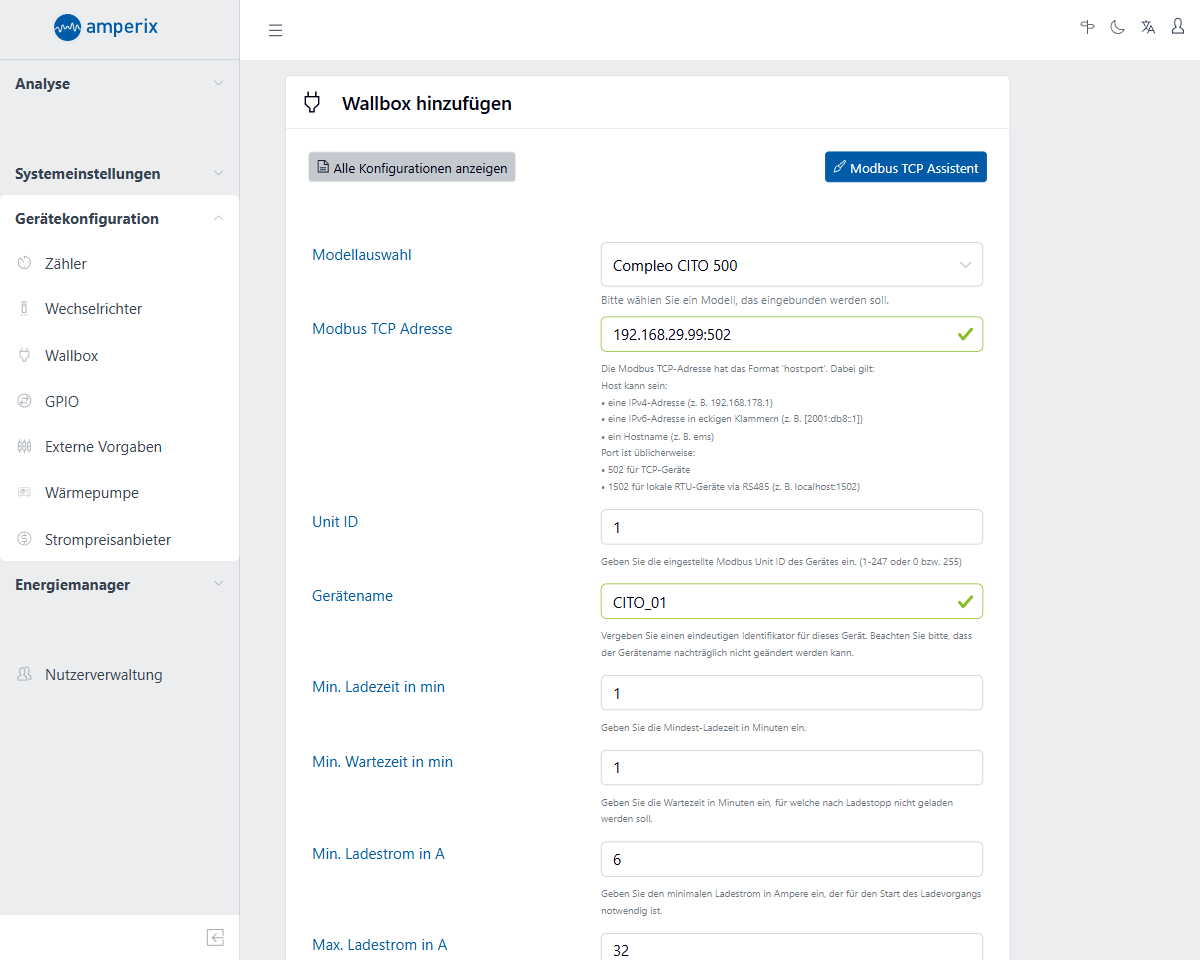Open Wechselrichter configuration page
The width and height of the screenshot is (1200, 960).
(x=93, y=309)
